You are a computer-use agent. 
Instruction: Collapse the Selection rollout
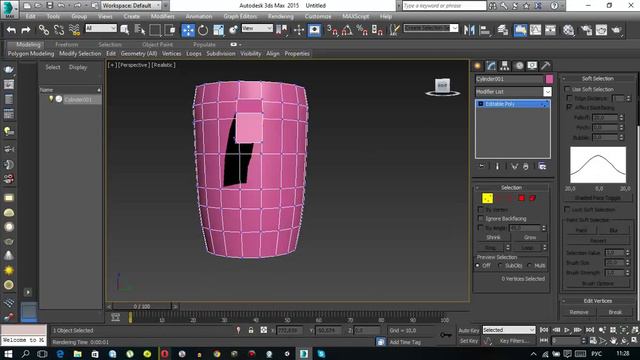point(511,188)
